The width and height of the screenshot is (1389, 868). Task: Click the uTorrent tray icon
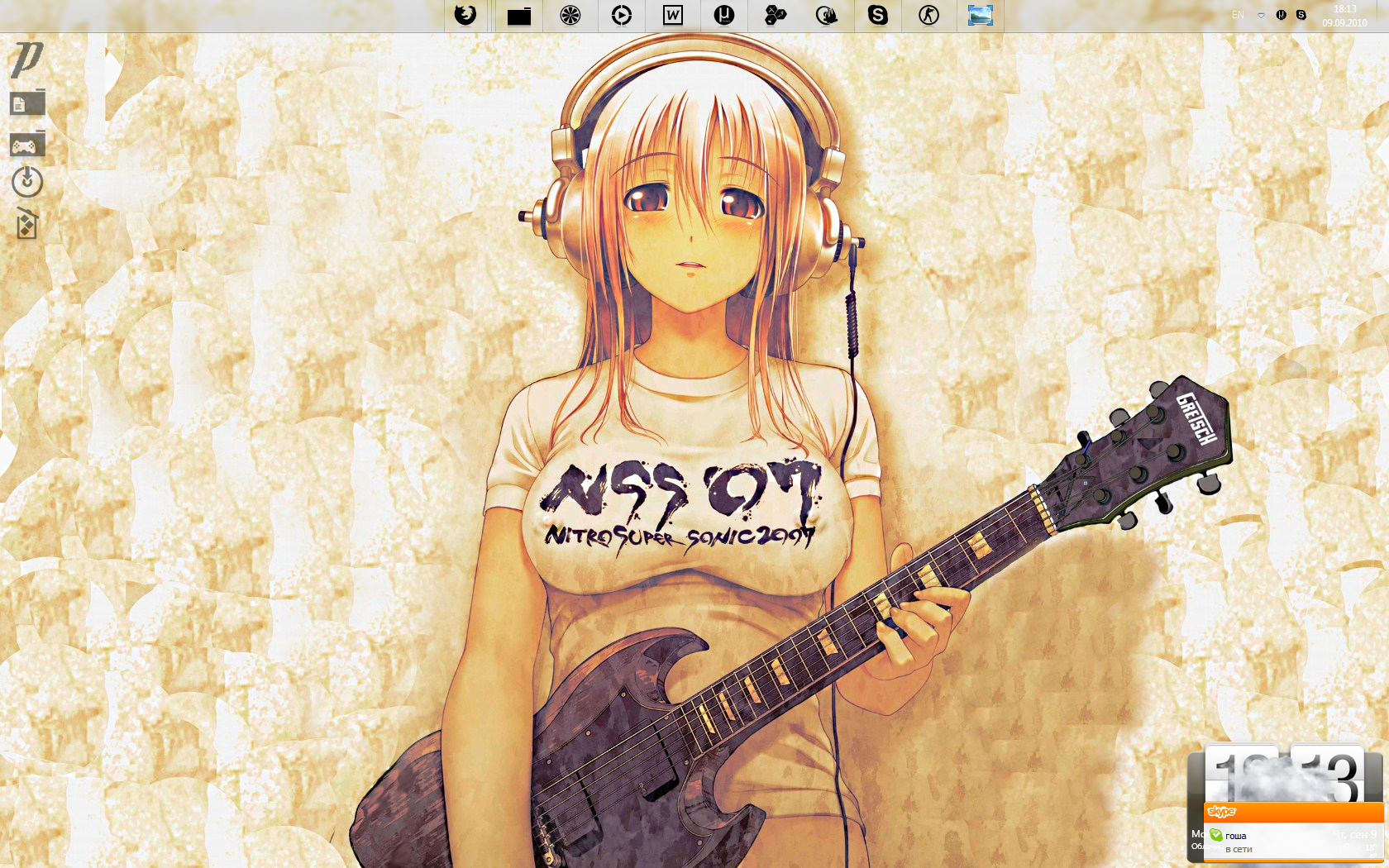click(x=1281, y=15)
